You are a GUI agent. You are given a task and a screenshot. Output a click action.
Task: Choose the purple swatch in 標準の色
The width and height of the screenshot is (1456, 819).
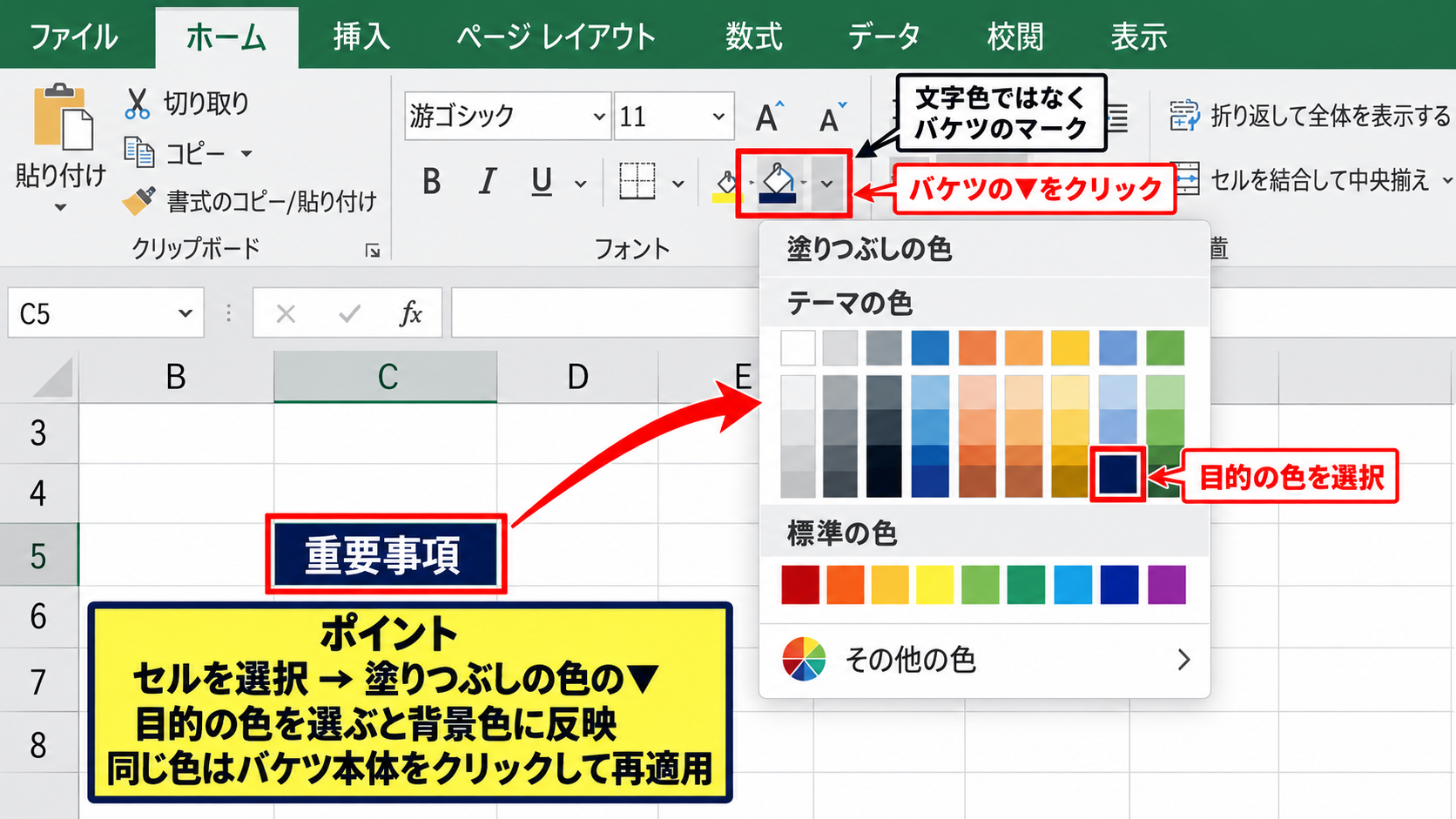click(x=1167, y=585)
